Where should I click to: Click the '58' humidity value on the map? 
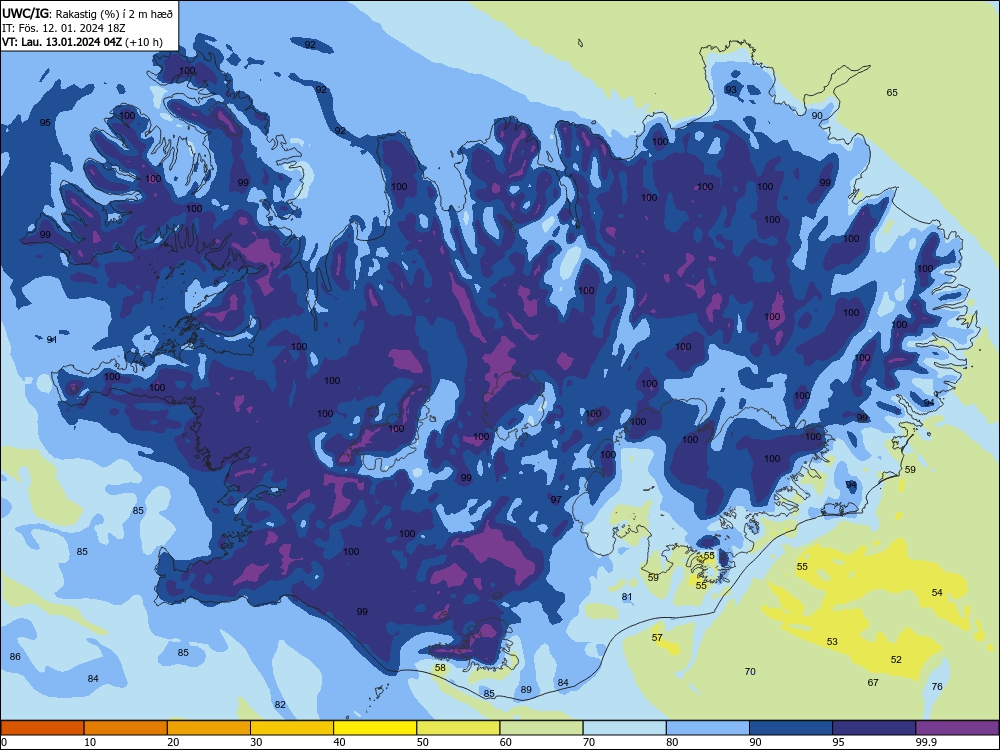tap(440, 668)
